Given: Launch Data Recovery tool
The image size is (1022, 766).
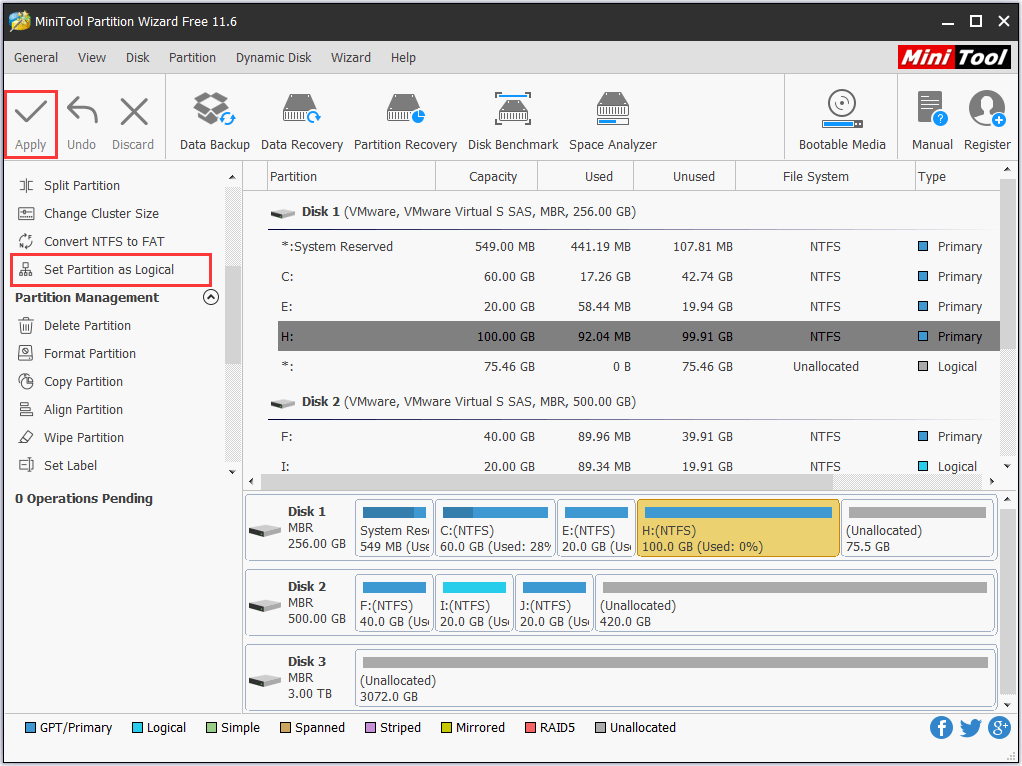Looking at the screenshot, I should 302,122.
